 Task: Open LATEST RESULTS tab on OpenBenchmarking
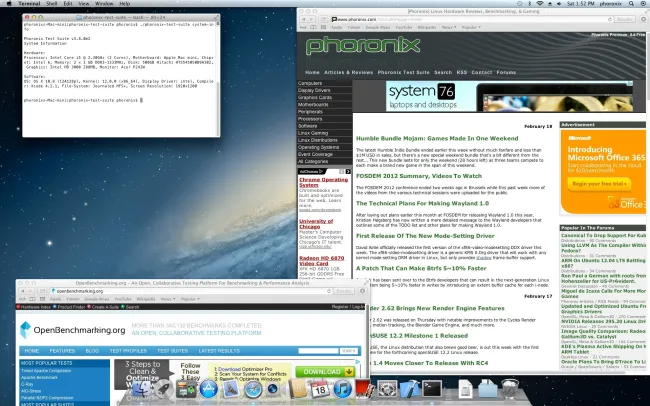click(x=219, y=351)
